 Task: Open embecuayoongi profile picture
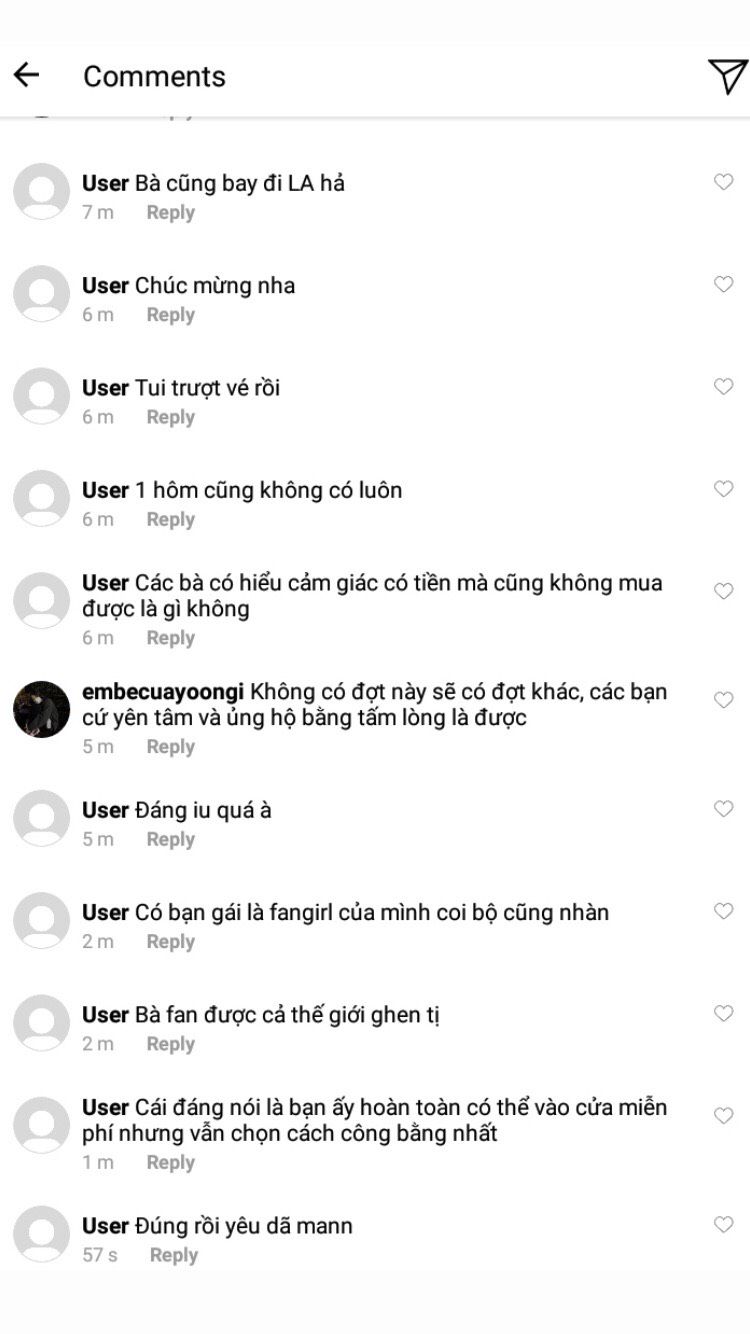pos(41,709)
